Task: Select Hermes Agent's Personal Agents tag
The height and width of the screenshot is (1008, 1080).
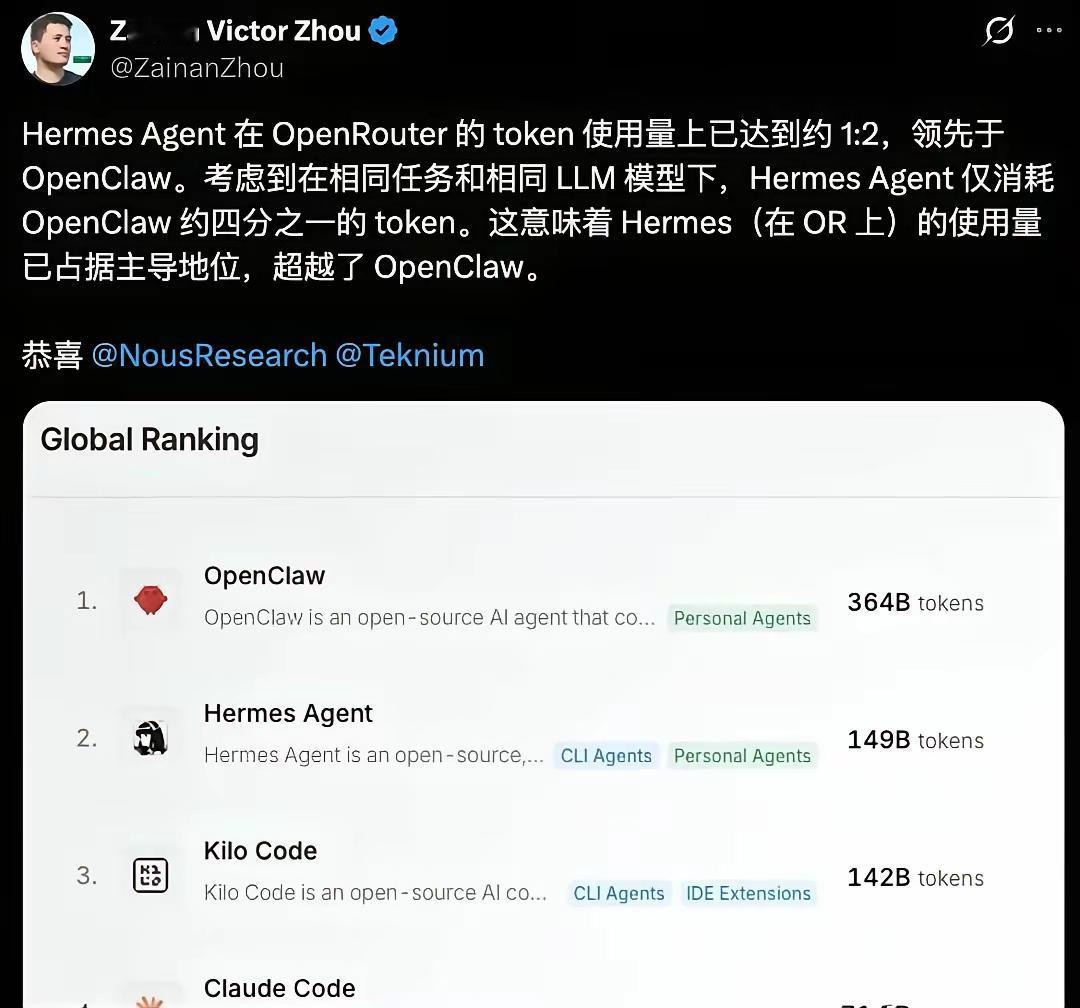Action: pyautogui.click(x=742, y=757)
